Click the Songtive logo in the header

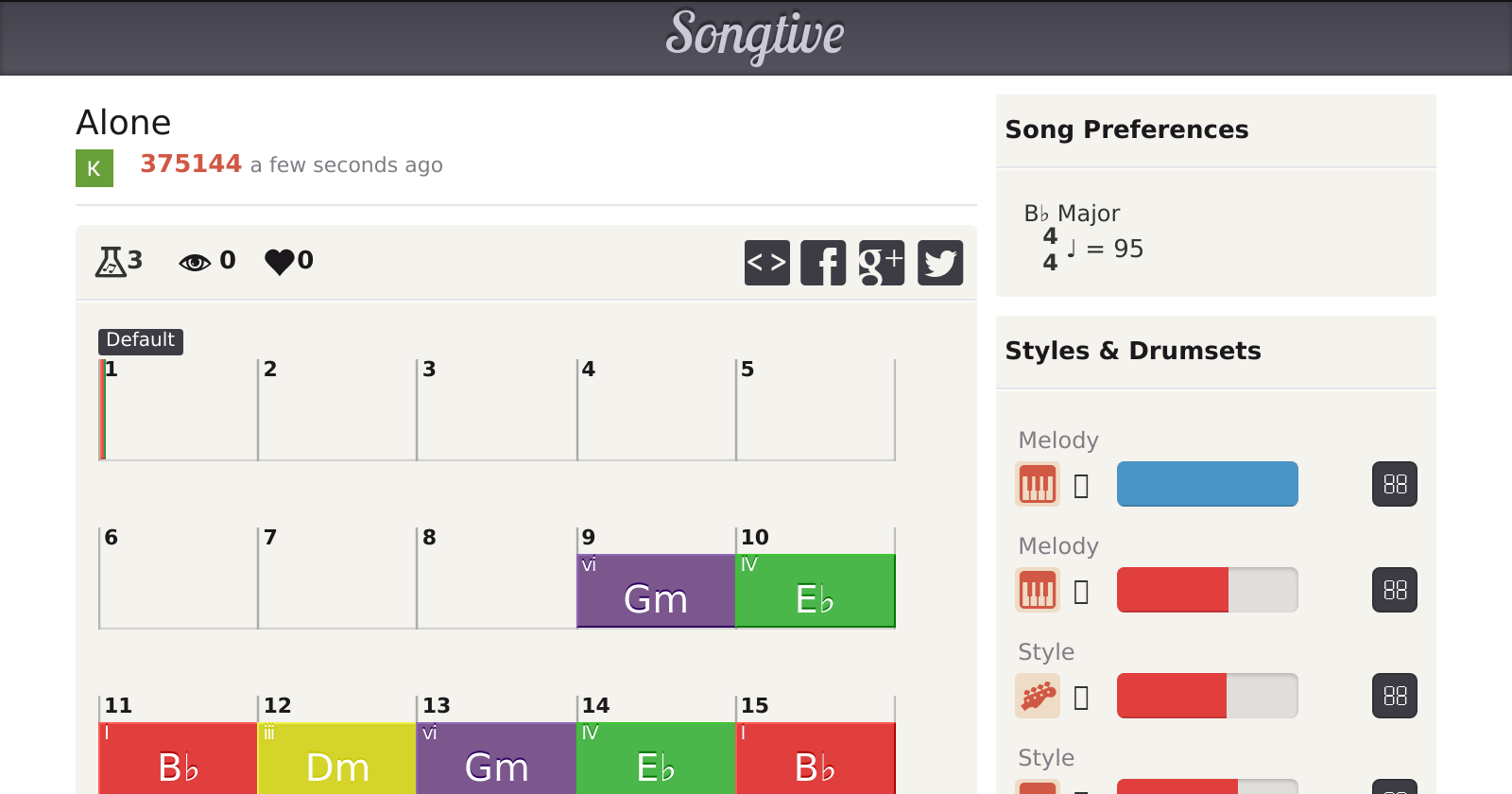point(755,36)
